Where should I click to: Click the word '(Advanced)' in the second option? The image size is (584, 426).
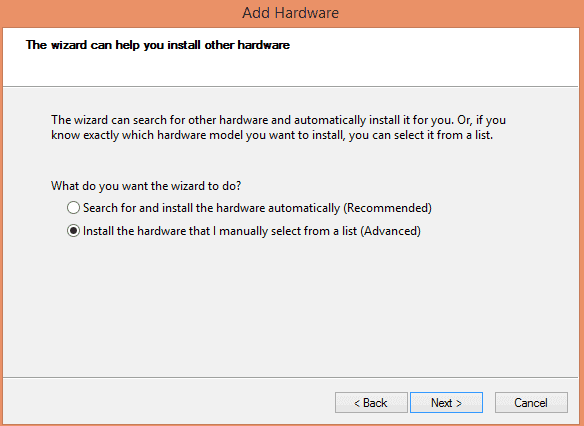tap(390, 231)
